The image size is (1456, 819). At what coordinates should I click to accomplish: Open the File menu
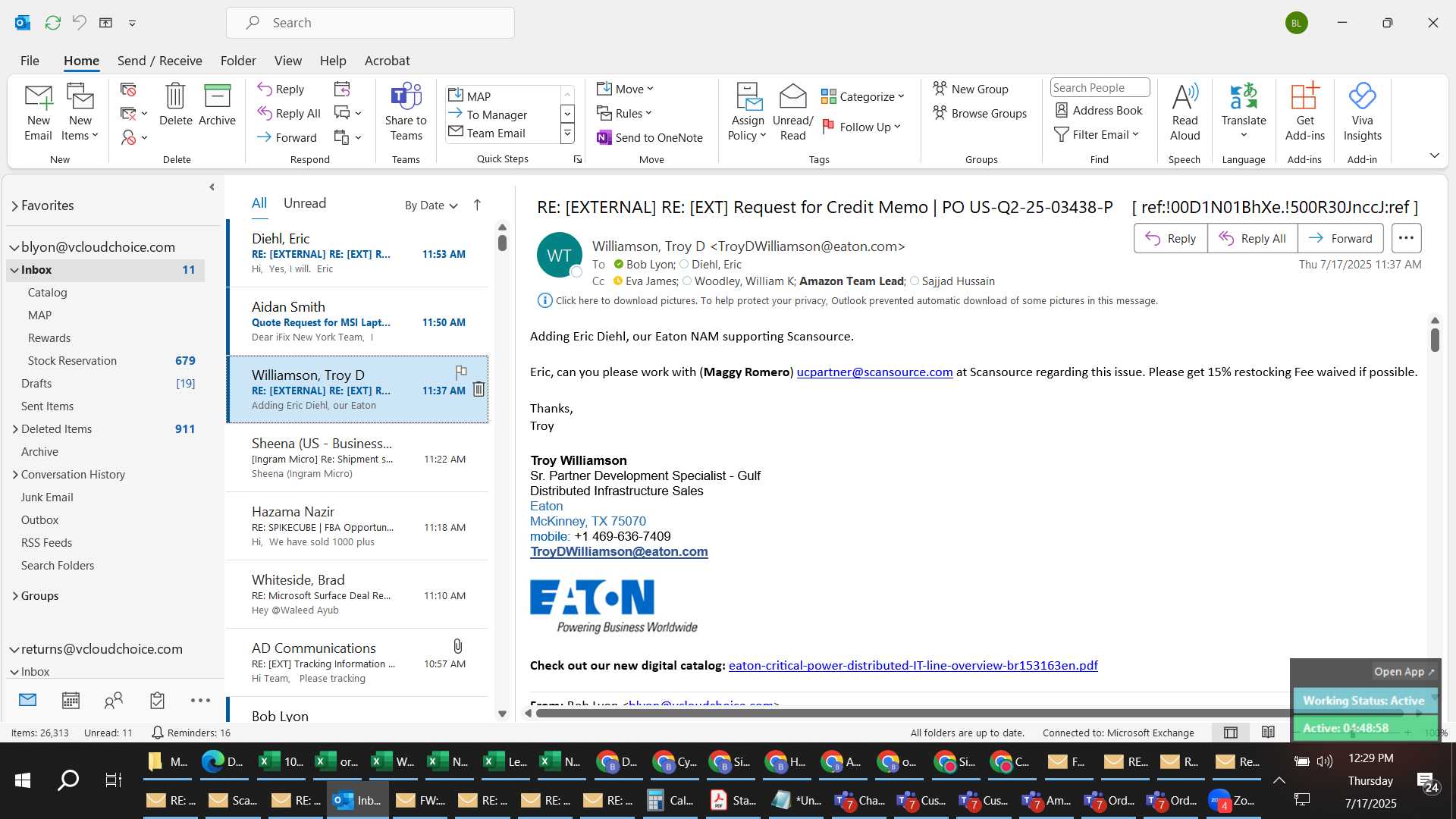click(30, 61)
